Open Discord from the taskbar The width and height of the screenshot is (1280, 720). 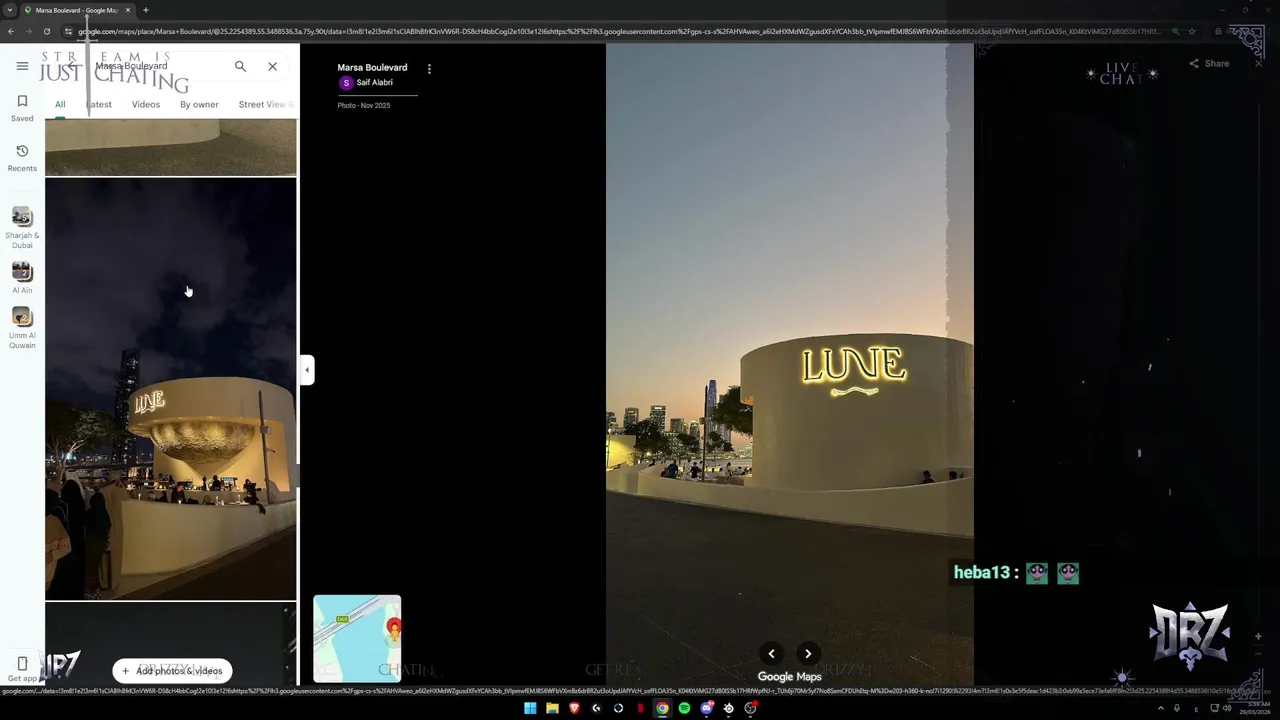click(x=707, y=708)
